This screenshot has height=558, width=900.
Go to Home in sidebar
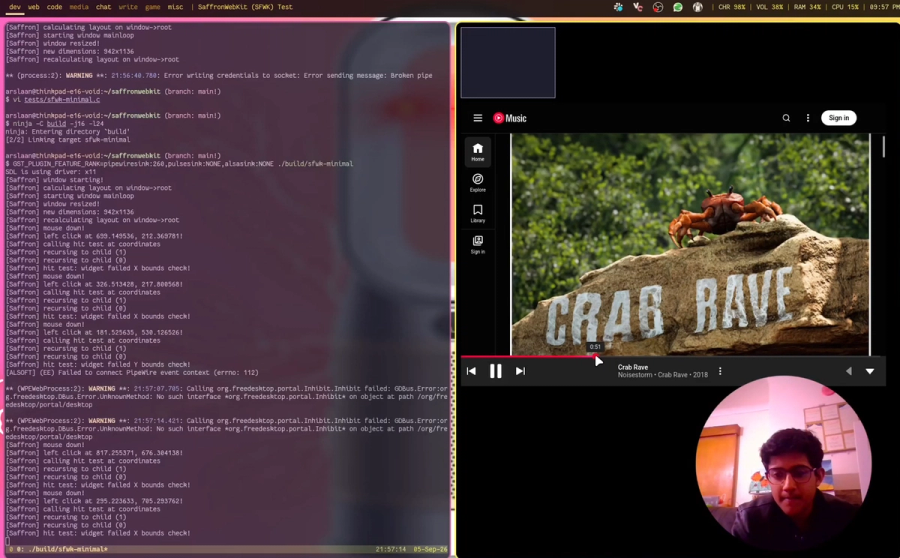478,152
